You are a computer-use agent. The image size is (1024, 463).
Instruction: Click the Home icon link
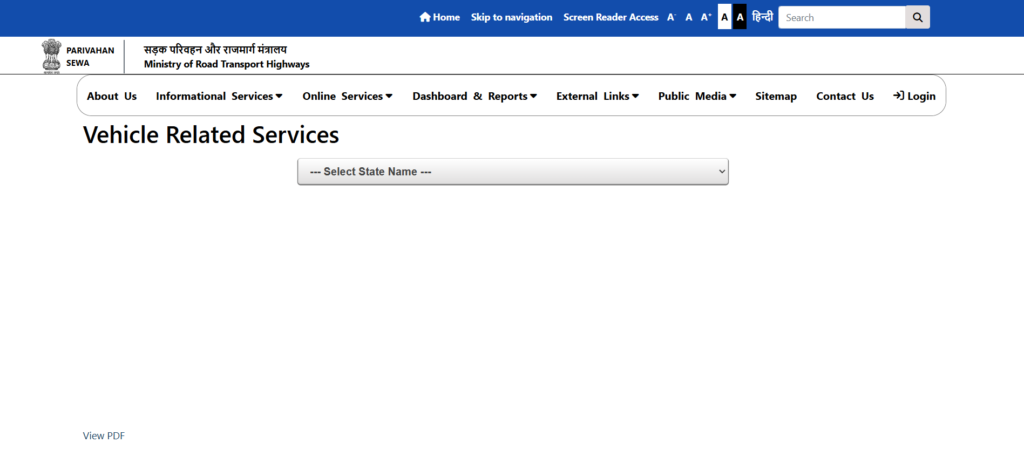(x=425, y=17)
